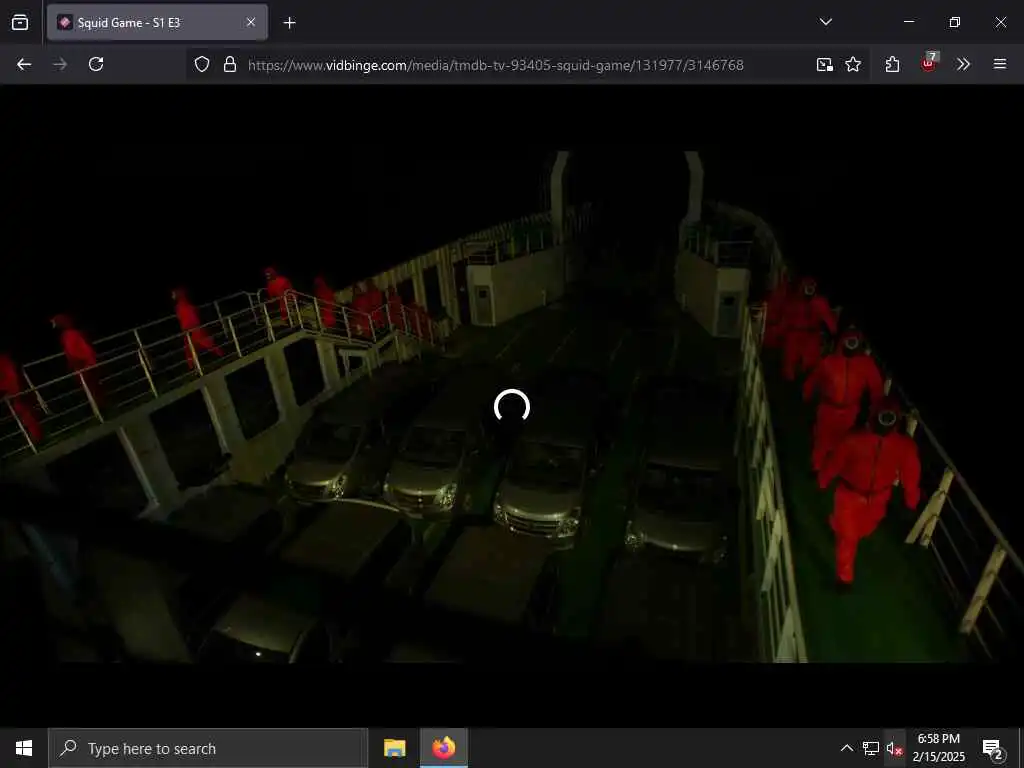Open Firefox View in the tab bar
Image resolution: width=1024 pixels, height=768 pixels.
tap(20, 22)
